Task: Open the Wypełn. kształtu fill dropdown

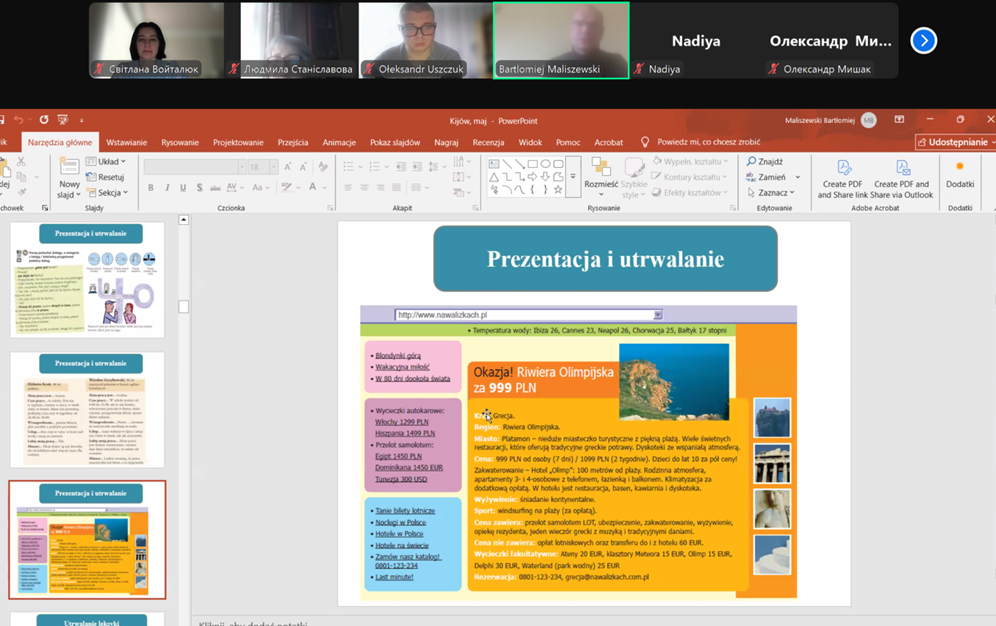Action: tap(690, 161)
